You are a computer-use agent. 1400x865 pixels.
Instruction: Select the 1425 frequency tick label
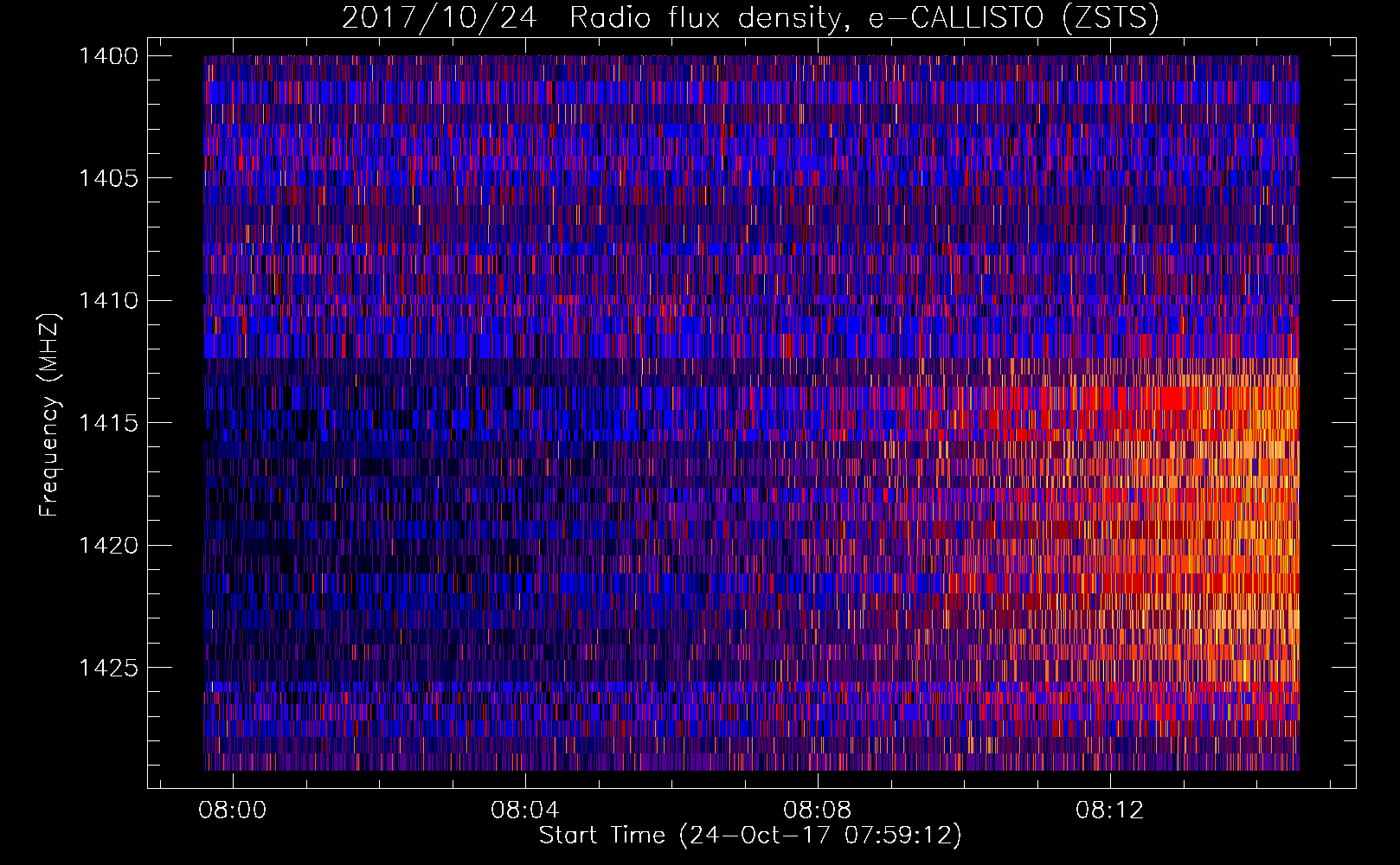(x=108, y=668)
